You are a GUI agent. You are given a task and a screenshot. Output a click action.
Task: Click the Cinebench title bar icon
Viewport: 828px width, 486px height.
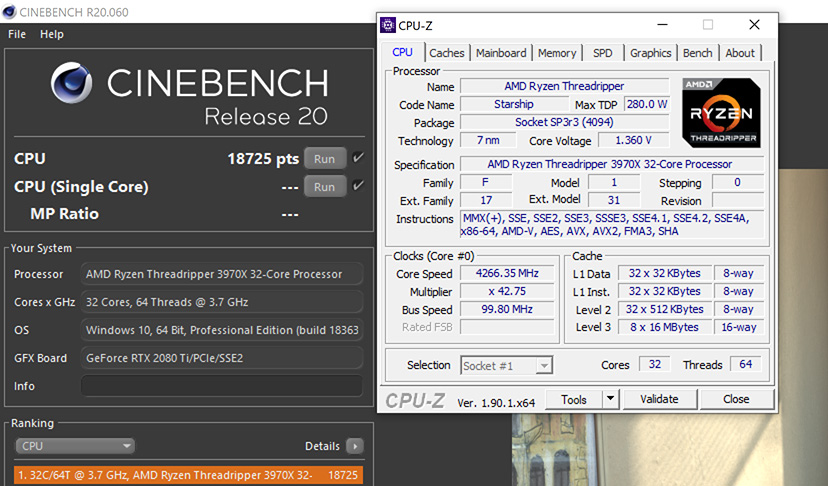pyautogui.click(x=9, y=12)
